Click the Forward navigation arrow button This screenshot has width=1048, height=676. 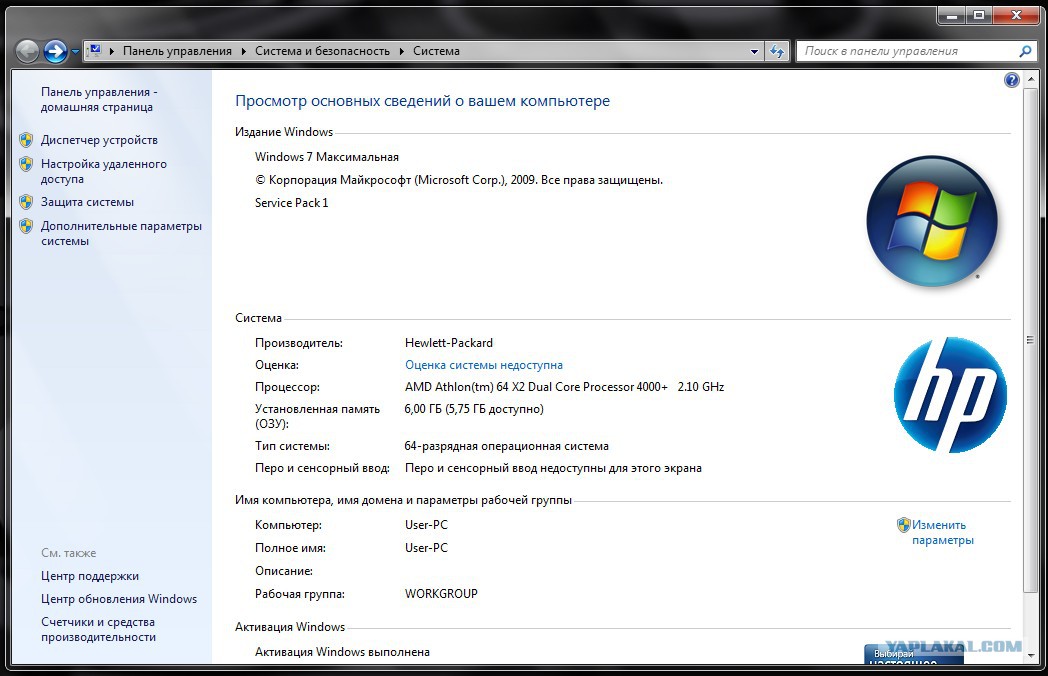point(56,51)
